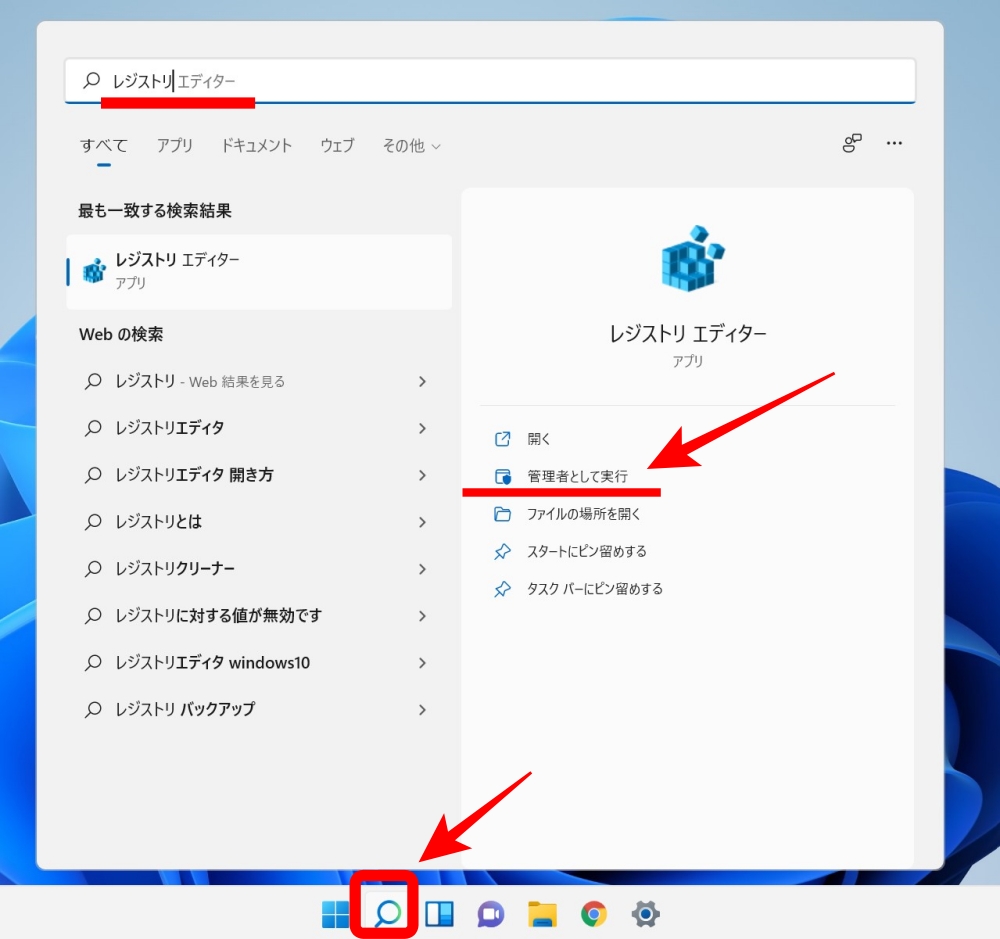Open the three-dots more options menu
Screen dimensions: 1000x939
tap(894, 143)
